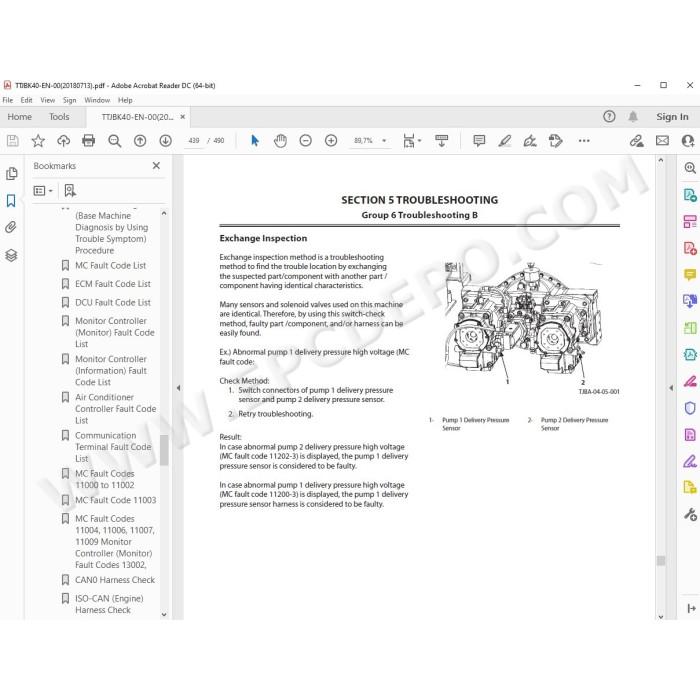
Task: Toggle the Page Thumbnails panel
Action: coord(11,173)
